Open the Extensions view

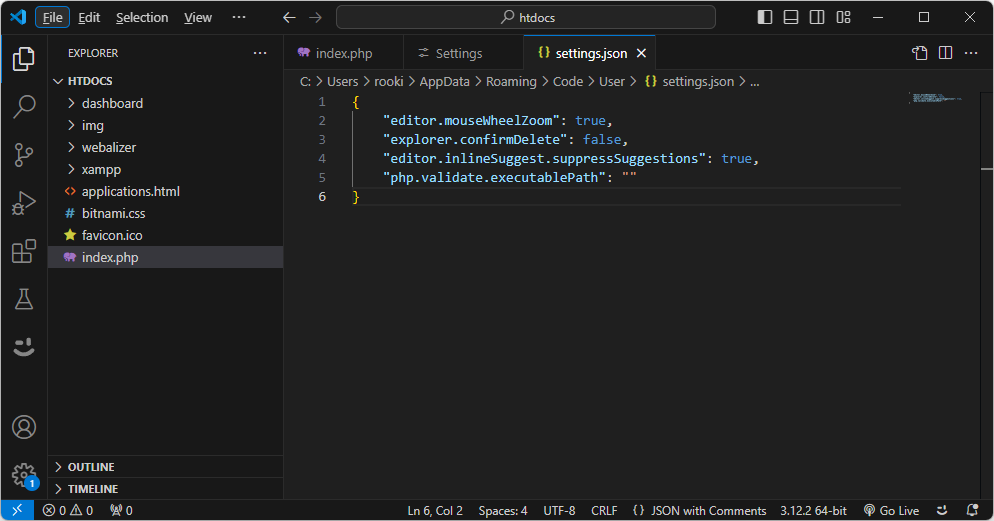tap(23, 251)
